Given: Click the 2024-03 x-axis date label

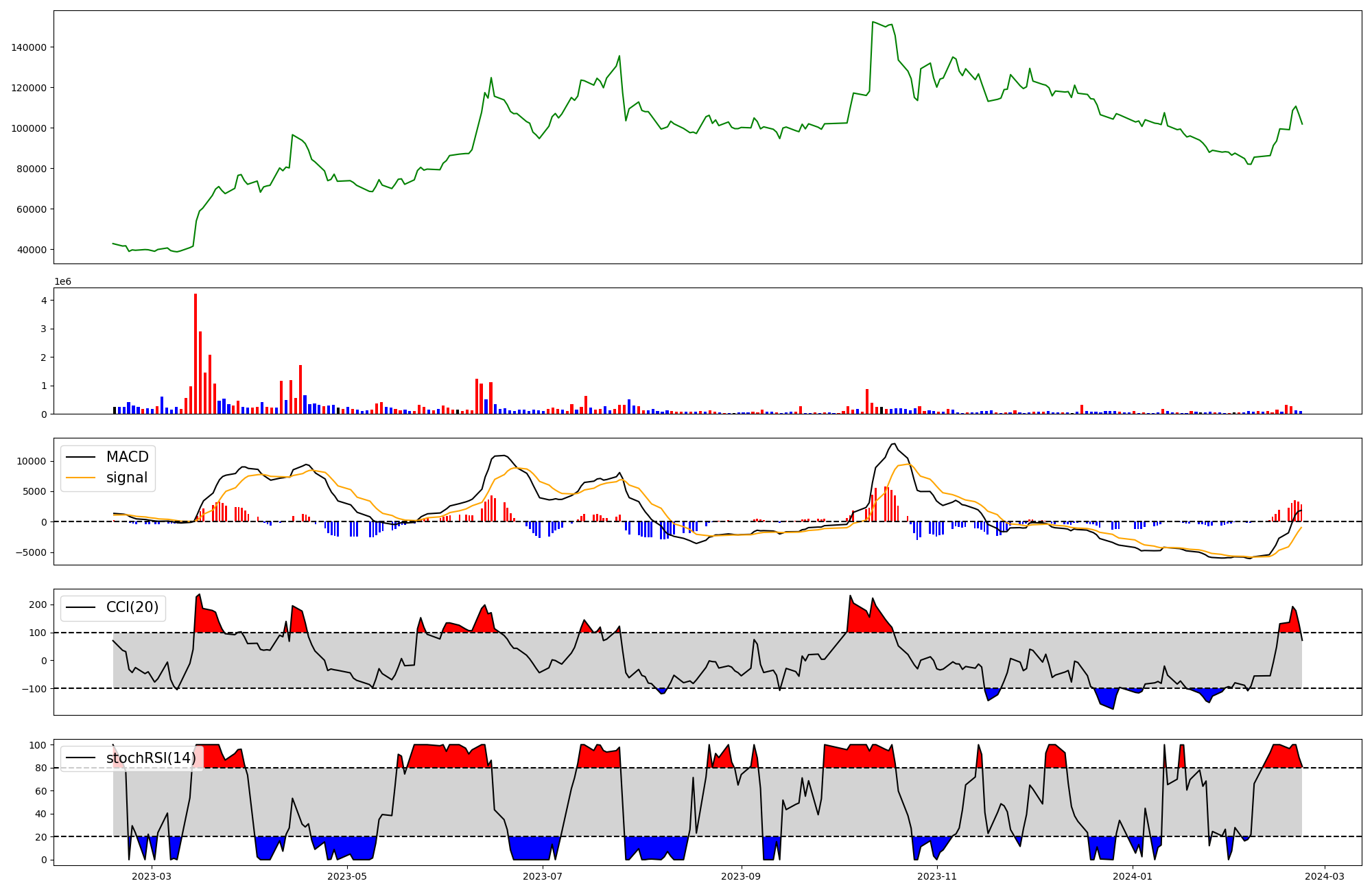Looking at the screenshot, I should [1324, 876].
